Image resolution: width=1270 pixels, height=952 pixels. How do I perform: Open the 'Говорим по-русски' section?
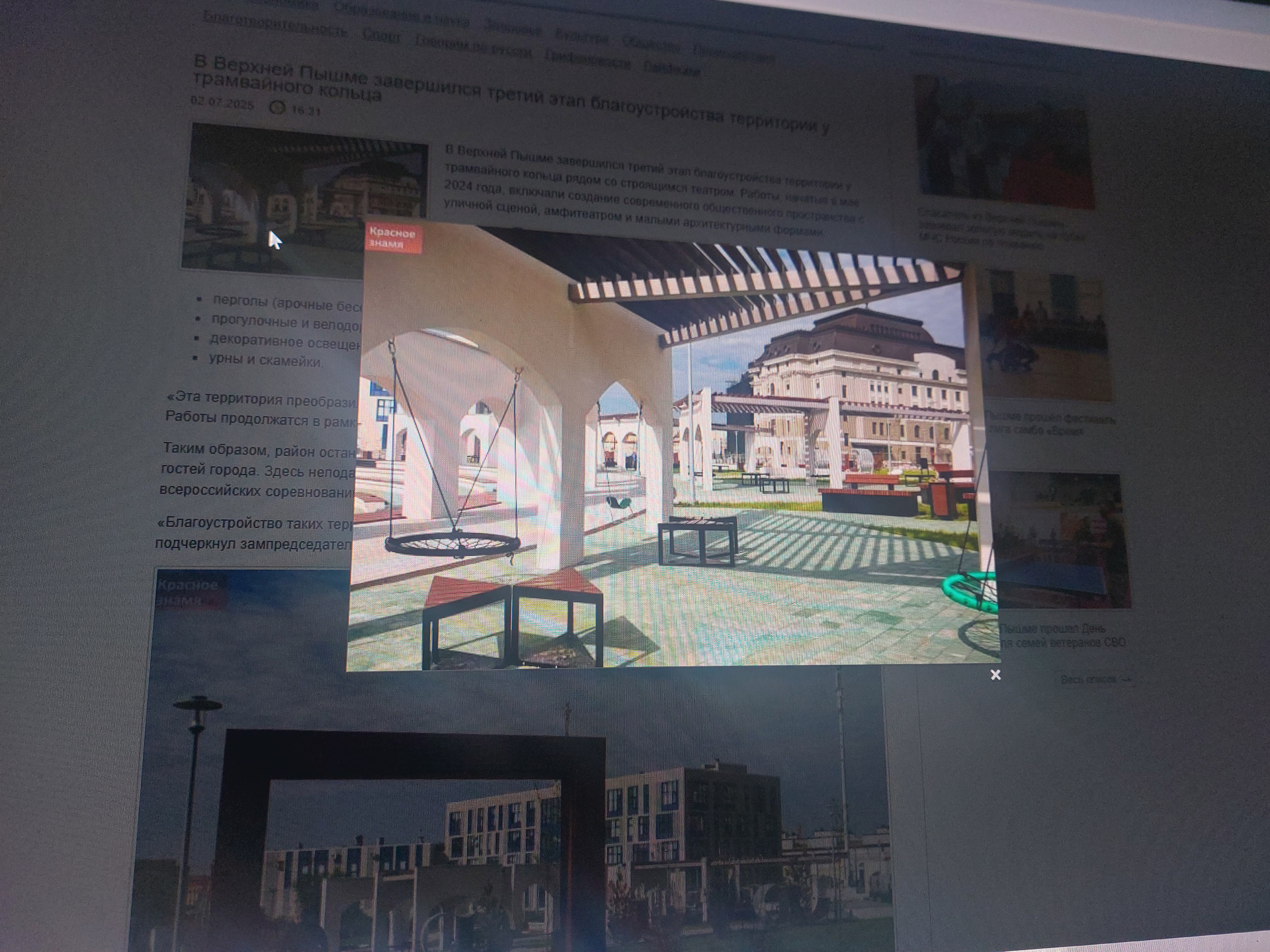pyautogui.click(x=472, y=46)
